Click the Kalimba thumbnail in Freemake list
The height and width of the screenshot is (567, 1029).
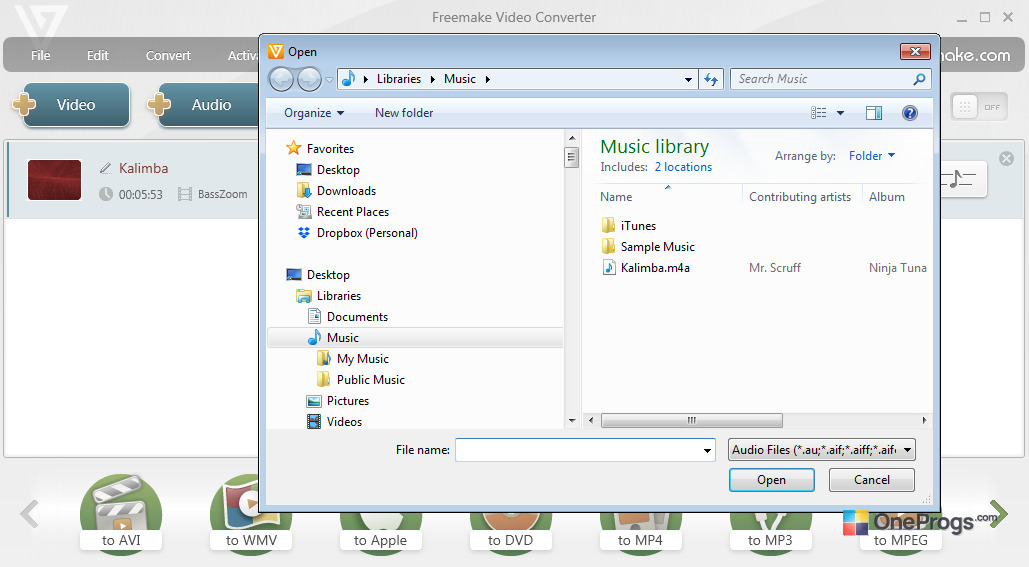[54, 180]
